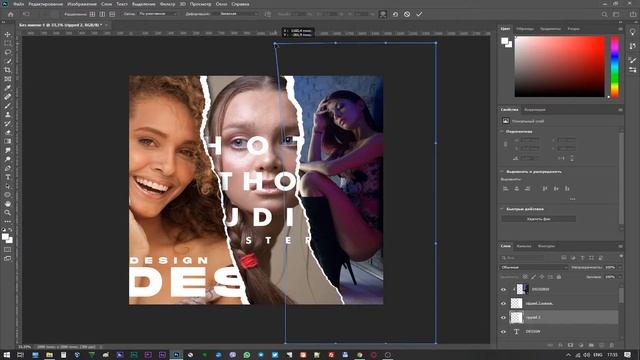Image resolution: width=640 pixels, height=360 pixels.
Task: Toggle lock all padlock icon
Action: coord(559,277)
